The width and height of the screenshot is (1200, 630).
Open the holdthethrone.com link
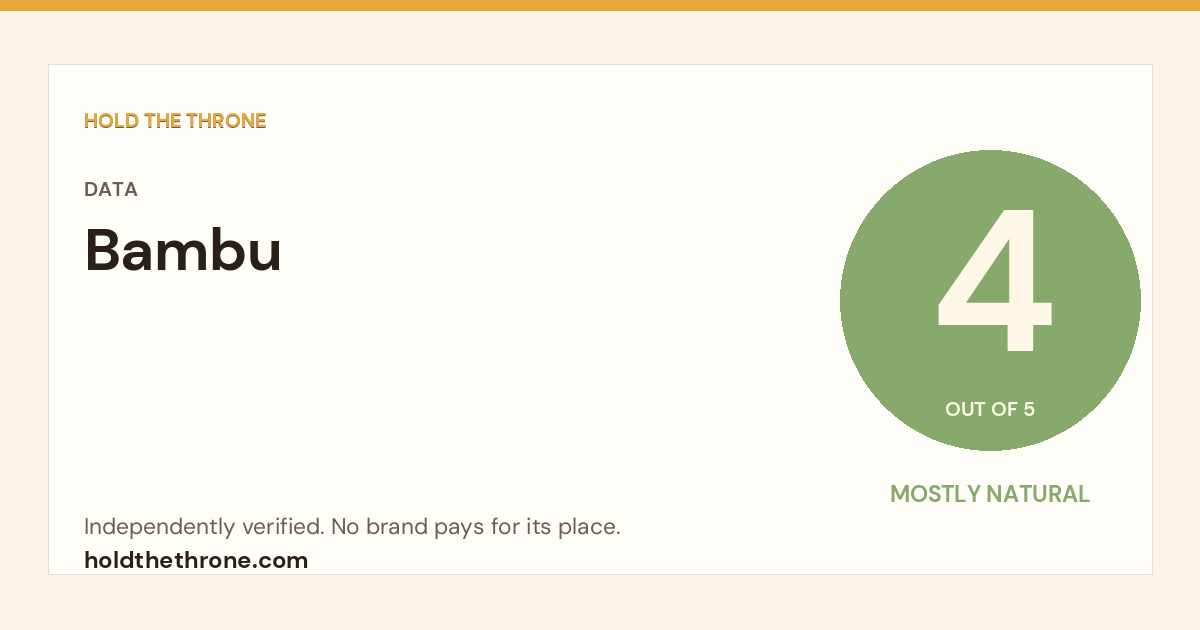(x=196, y=560)
